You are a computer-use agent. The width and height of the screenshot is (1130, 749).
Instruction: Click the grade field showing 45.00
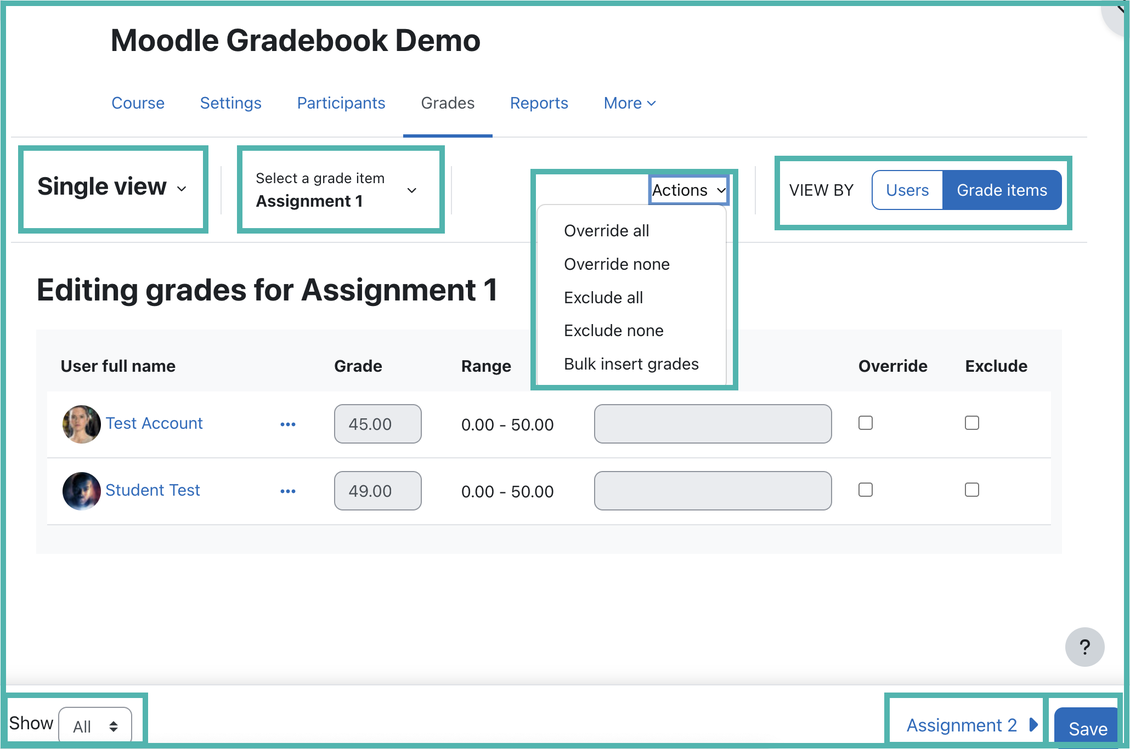[x=378, y=424]
